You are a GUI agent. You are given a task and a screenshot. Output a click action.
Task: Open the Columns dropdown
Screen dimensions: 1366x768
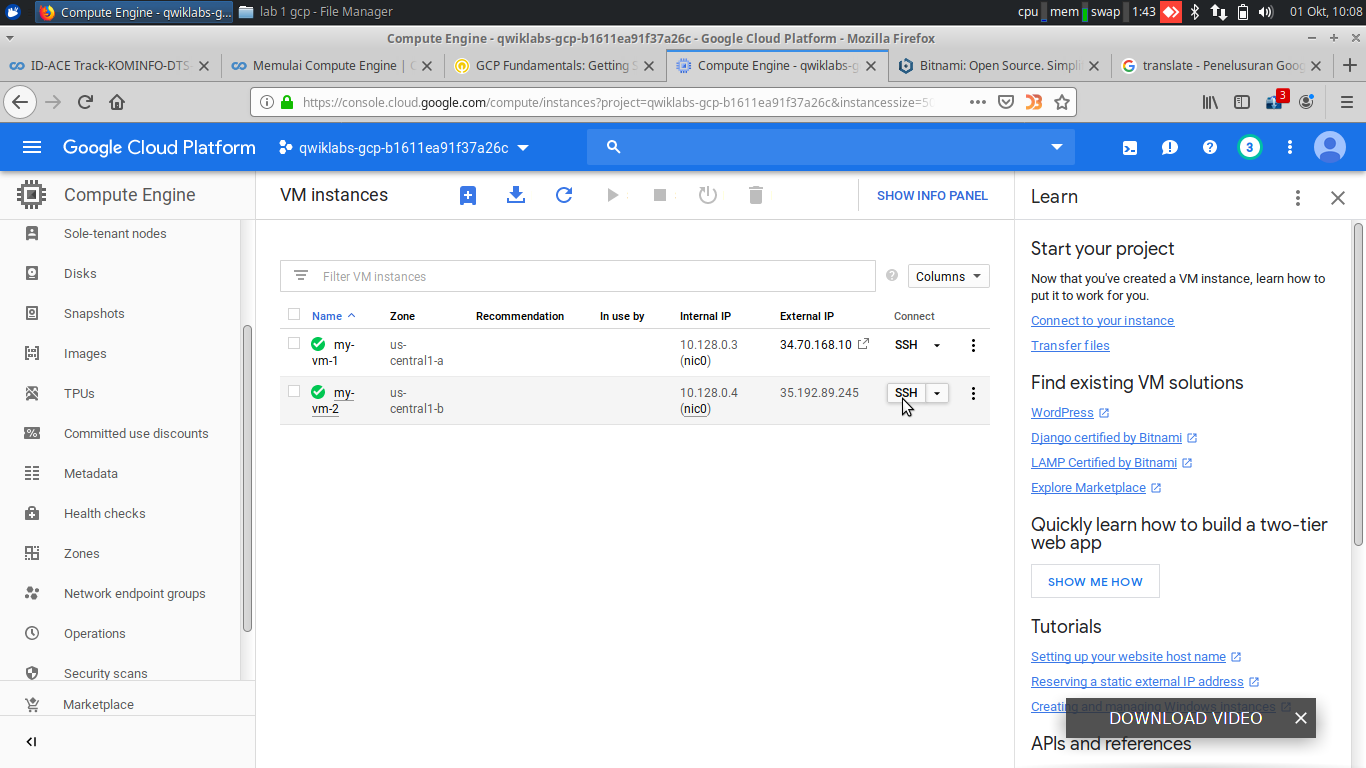[x=948, y=276]
